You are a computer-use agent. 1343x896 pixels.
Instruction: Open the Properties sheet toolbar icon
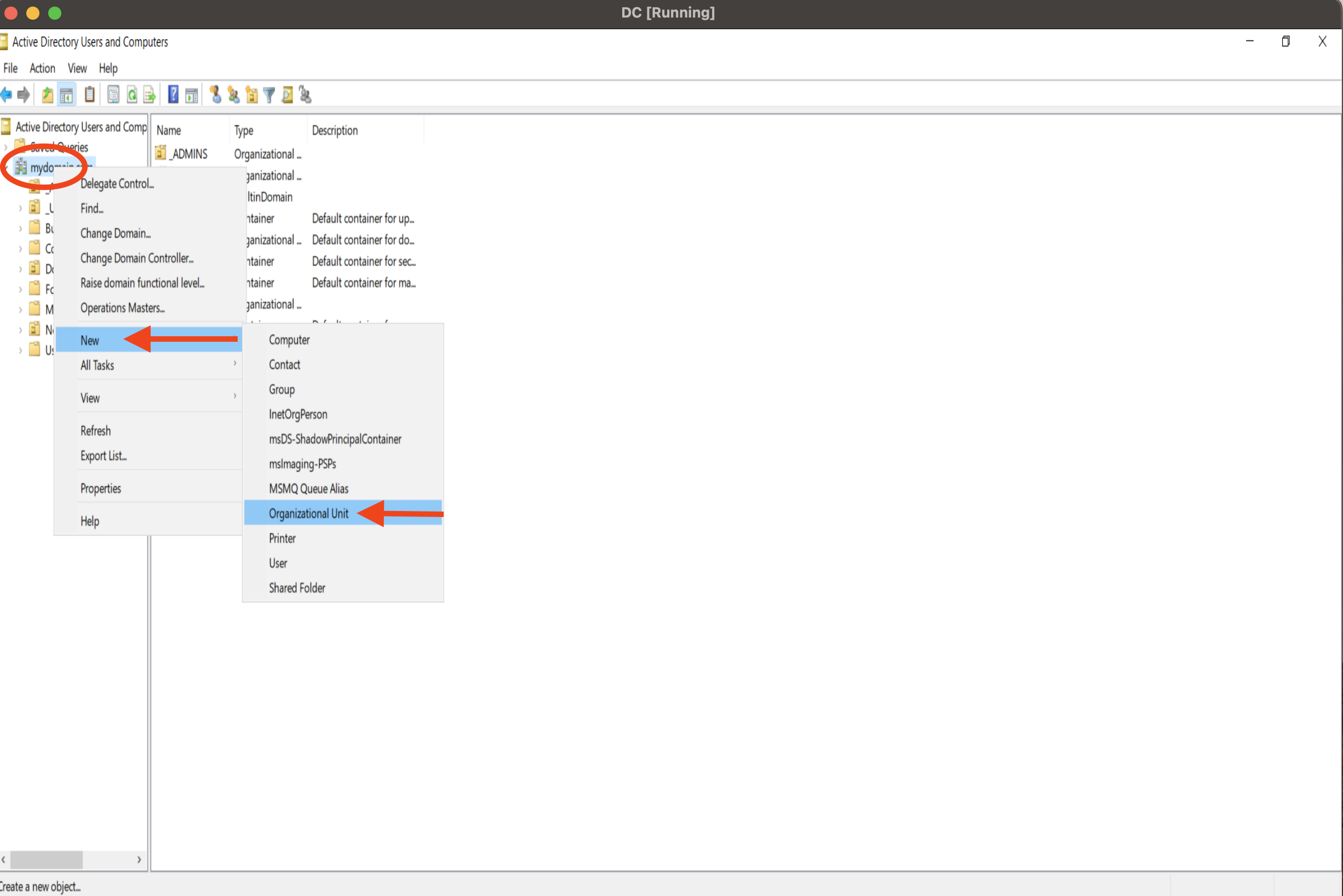tap(113, 95)
